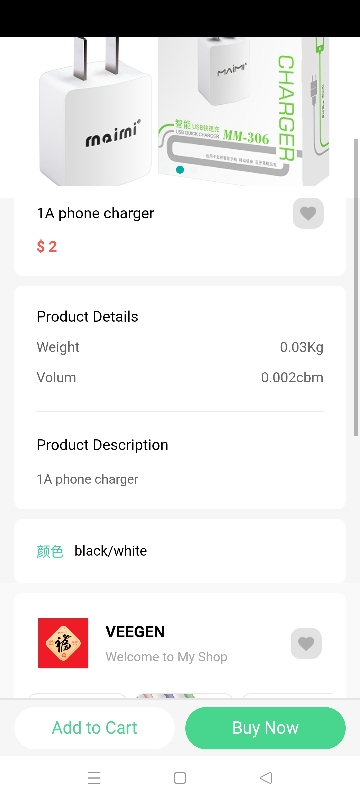Tap the VEEGEN shop logo
This screenshot has height=800, width=360.
click(63, 643)
